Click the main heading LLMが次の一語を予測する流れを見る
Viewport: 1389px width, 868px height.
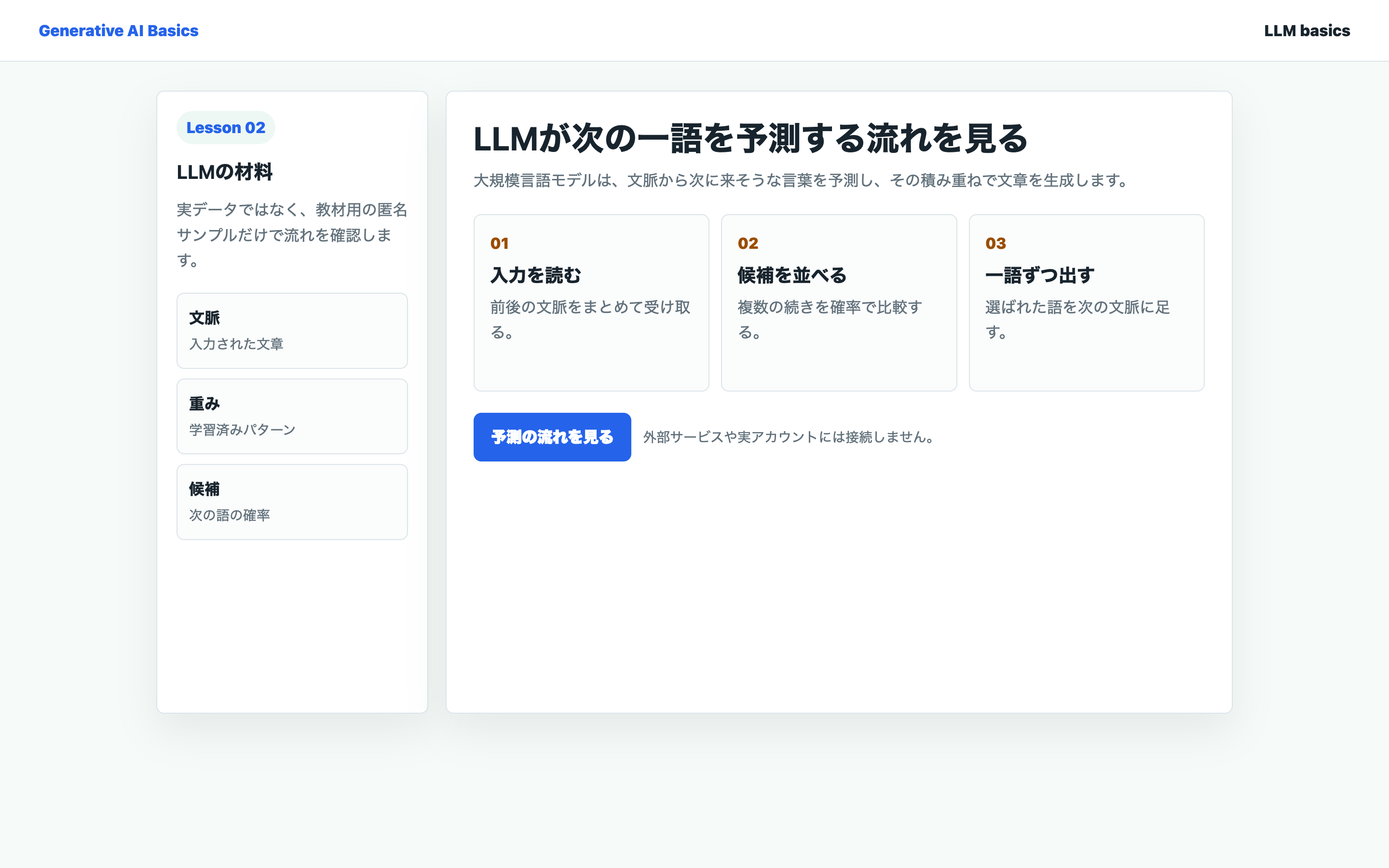(750, 138)
